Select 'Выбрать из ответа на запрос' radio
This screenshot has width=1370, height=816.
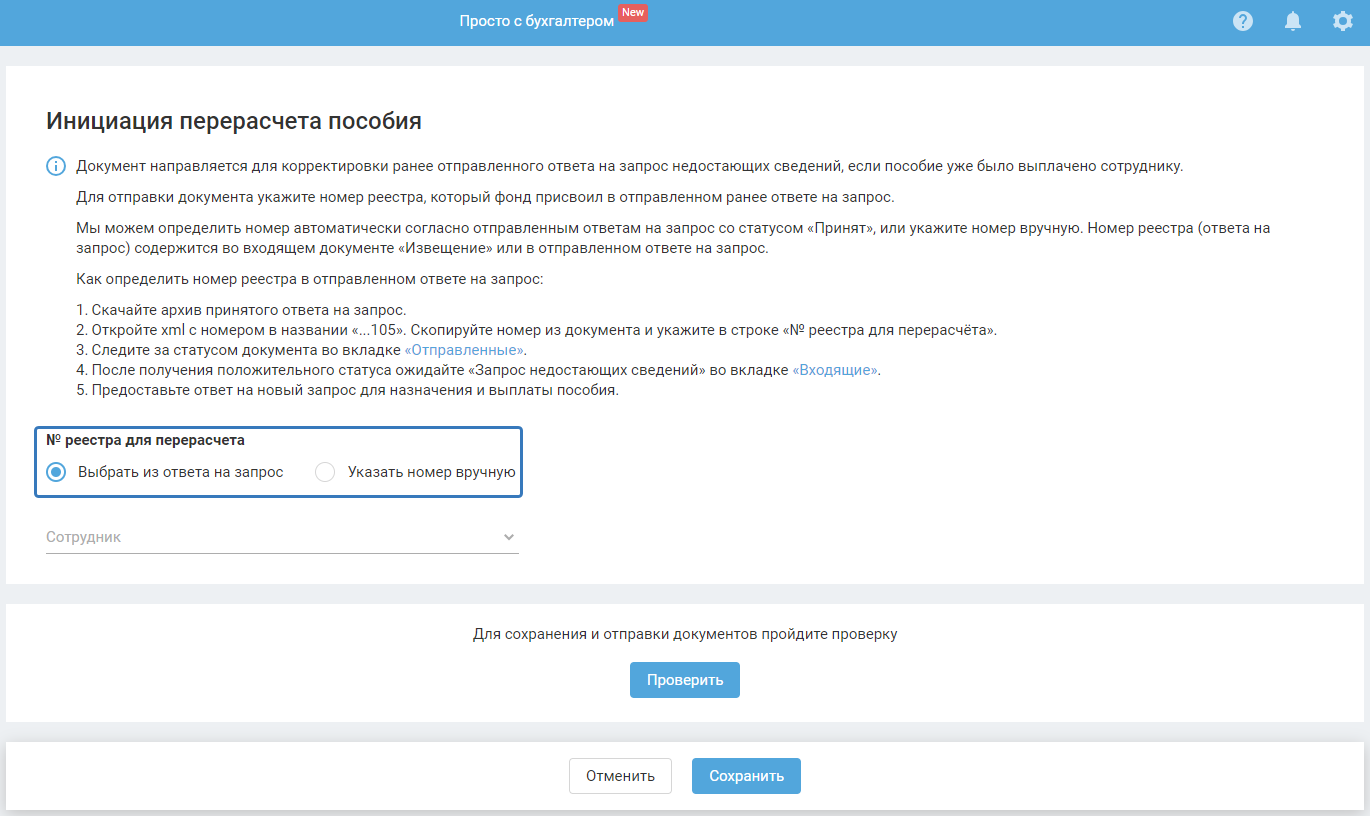tap(57, 472)
